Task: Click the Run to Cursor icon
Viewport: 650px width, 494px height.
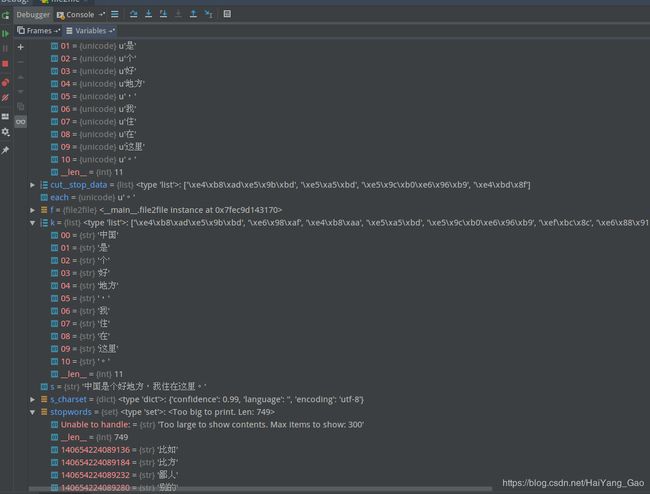Action: click(x=209, y=14)
